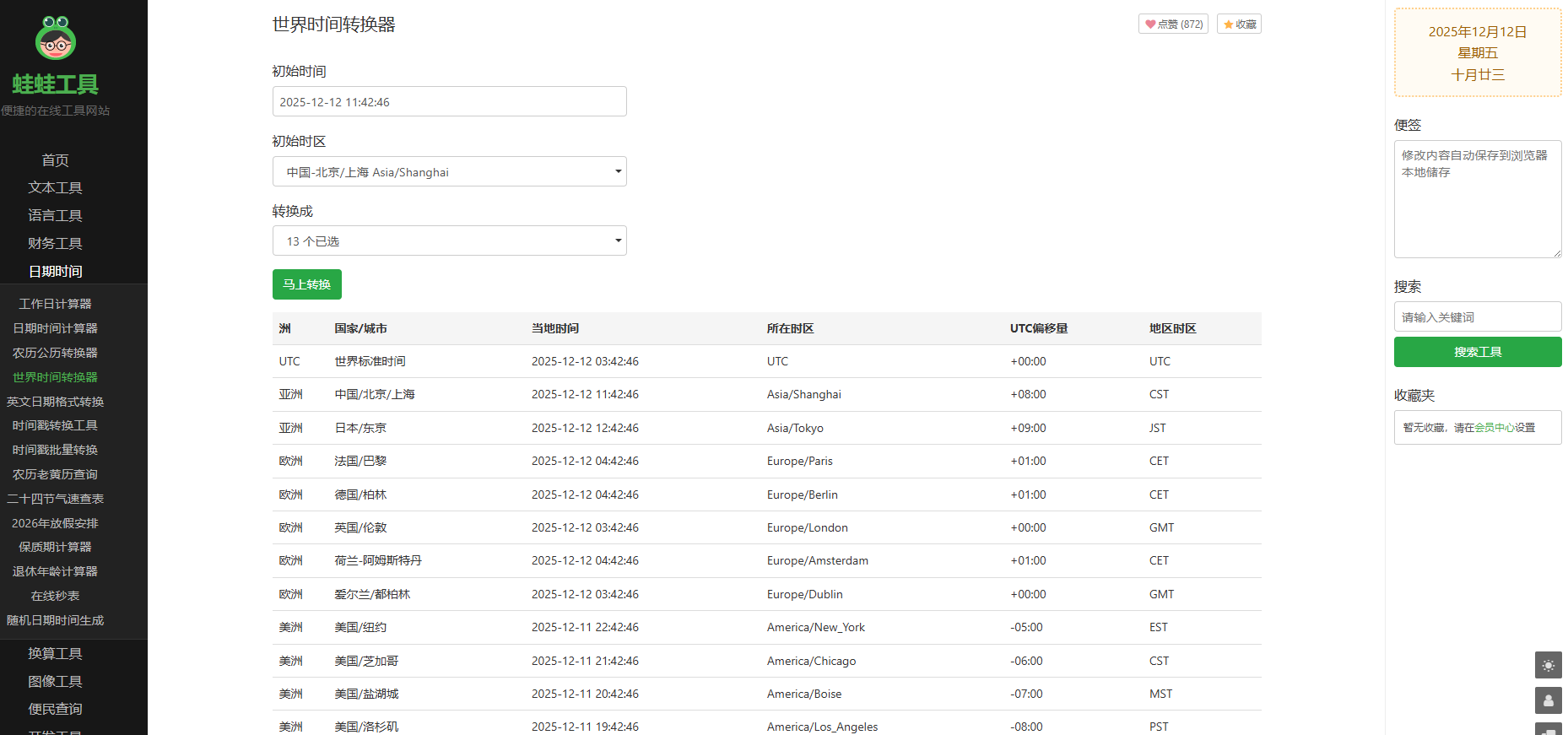The height and width of the screenshot is (735, 1568).
Task: Go to 首页 in the sidebar
Action: [x=56, y=159]
